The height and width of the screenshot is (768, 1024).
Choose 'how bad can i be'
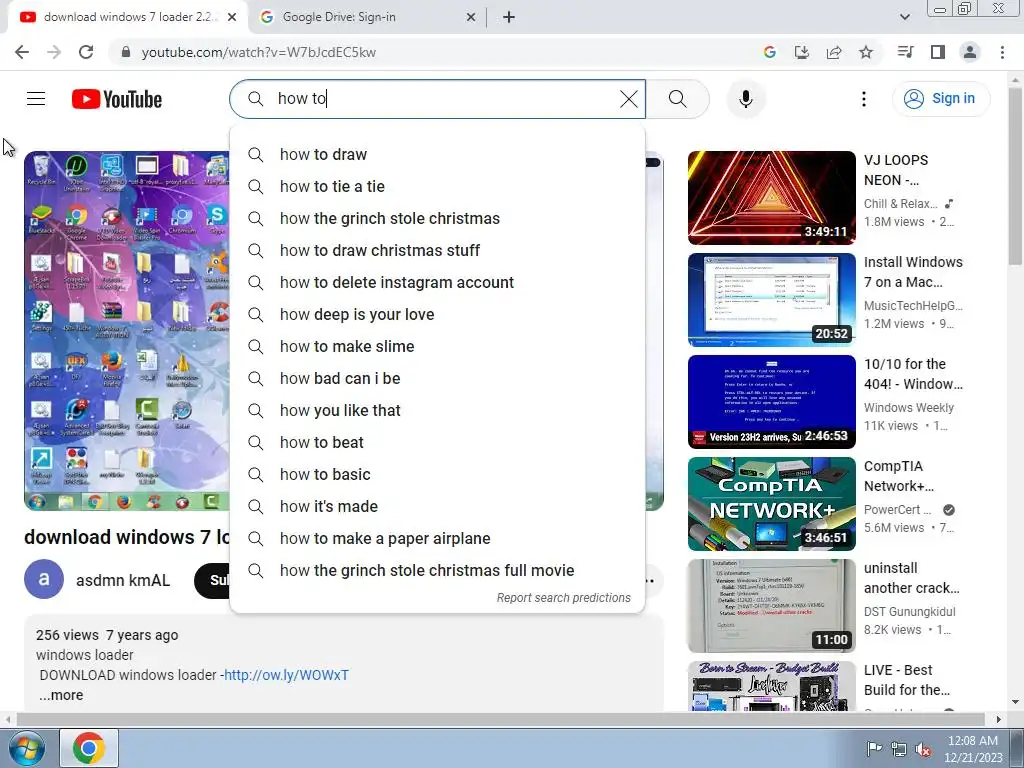[438, 378]
